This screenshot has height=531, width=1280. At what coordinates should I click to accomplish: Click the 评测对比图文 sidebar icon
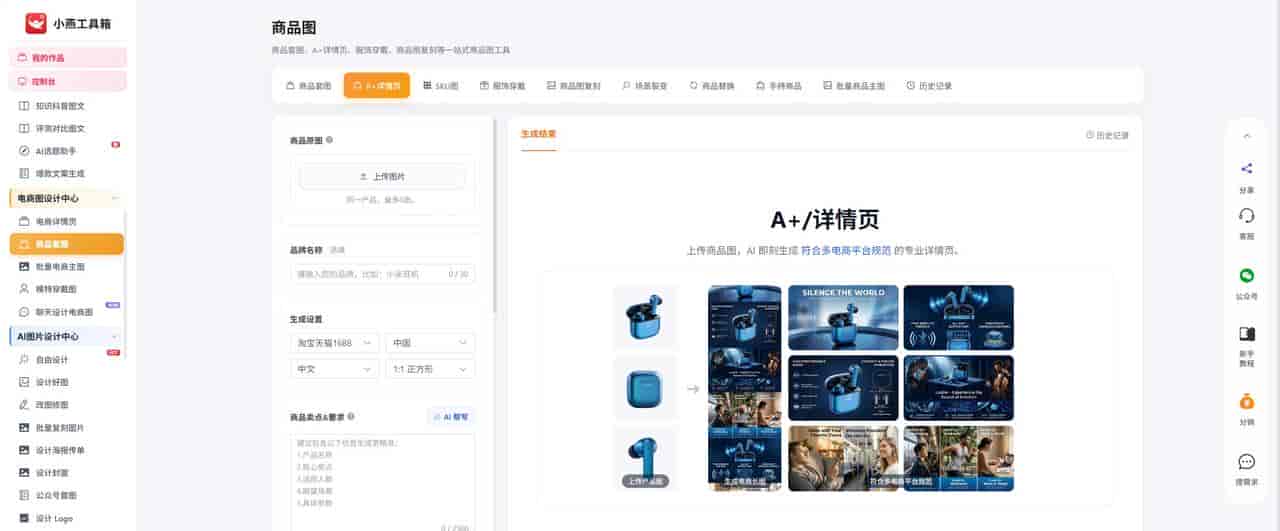25,128
